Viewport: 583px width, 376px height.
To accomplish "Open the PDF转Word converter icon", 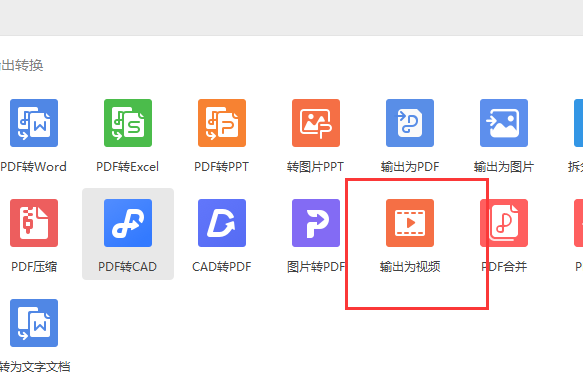I will point(34,123).
